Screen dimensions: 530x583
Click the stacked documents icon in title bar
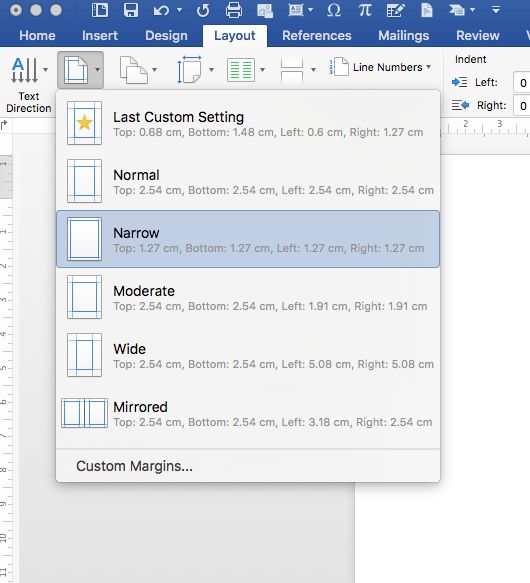[x=457, y=10]
